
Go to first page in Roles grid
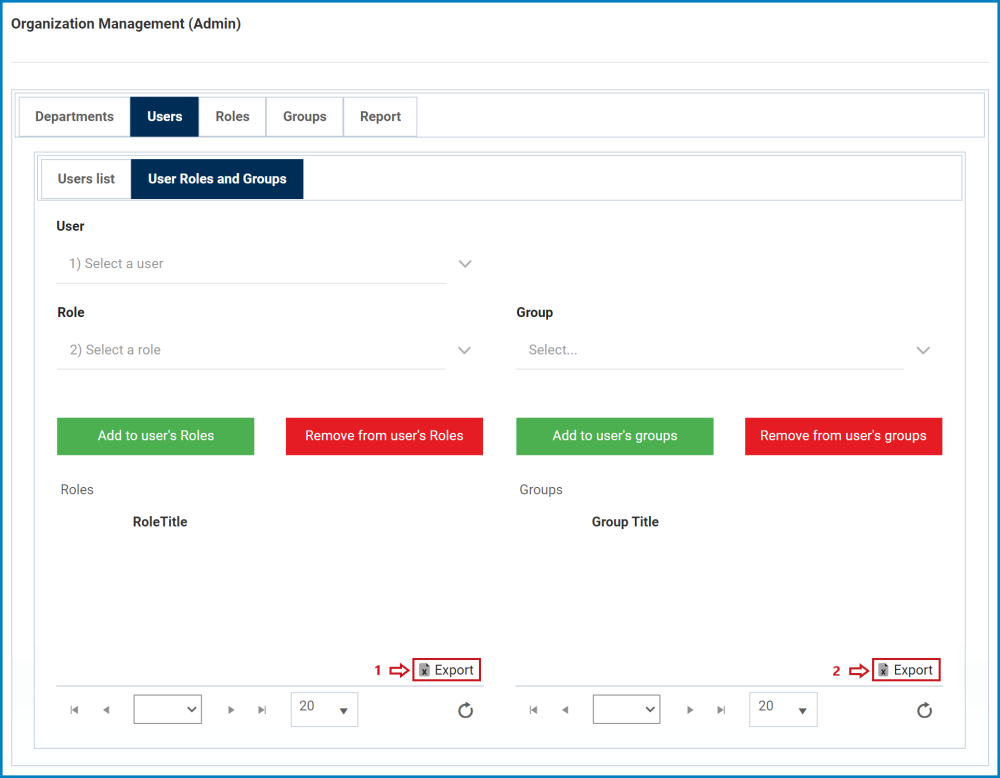point(75,710)
